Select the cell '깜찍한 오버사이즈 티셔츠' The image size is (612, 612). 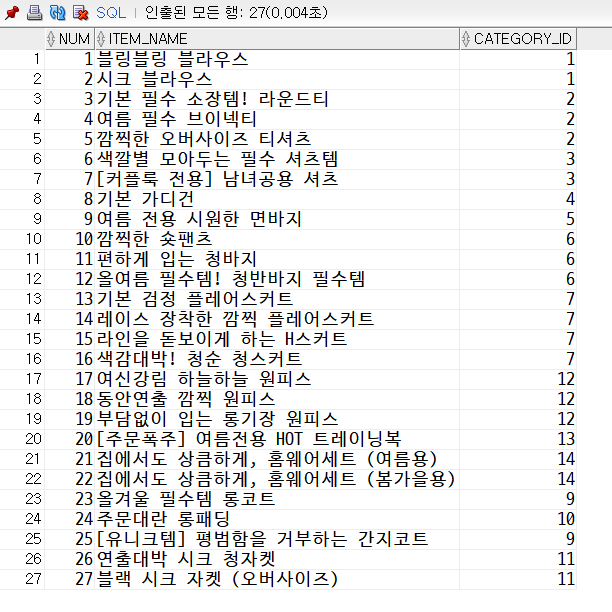tap(277, 139)
